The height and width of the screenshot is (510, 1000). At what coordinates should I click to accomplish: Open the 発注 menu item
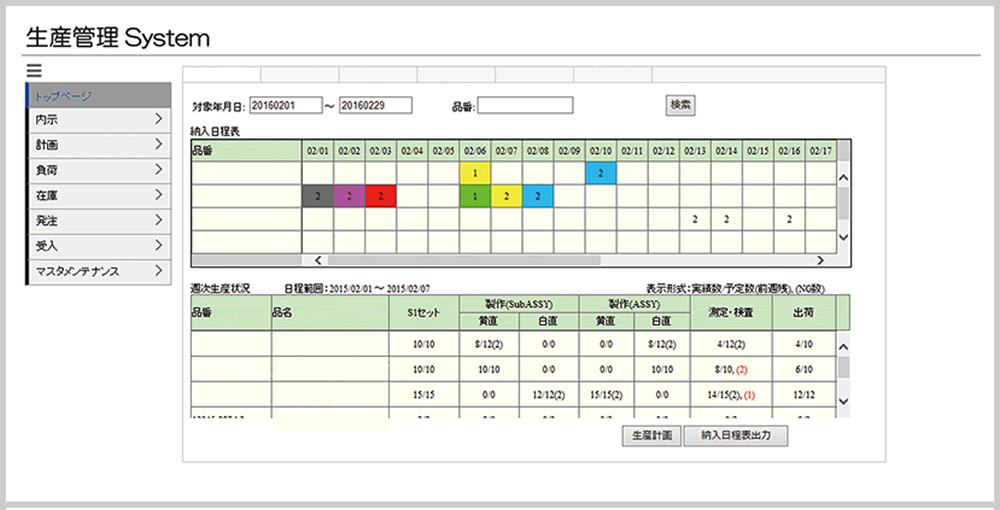[x=96, y=221]
